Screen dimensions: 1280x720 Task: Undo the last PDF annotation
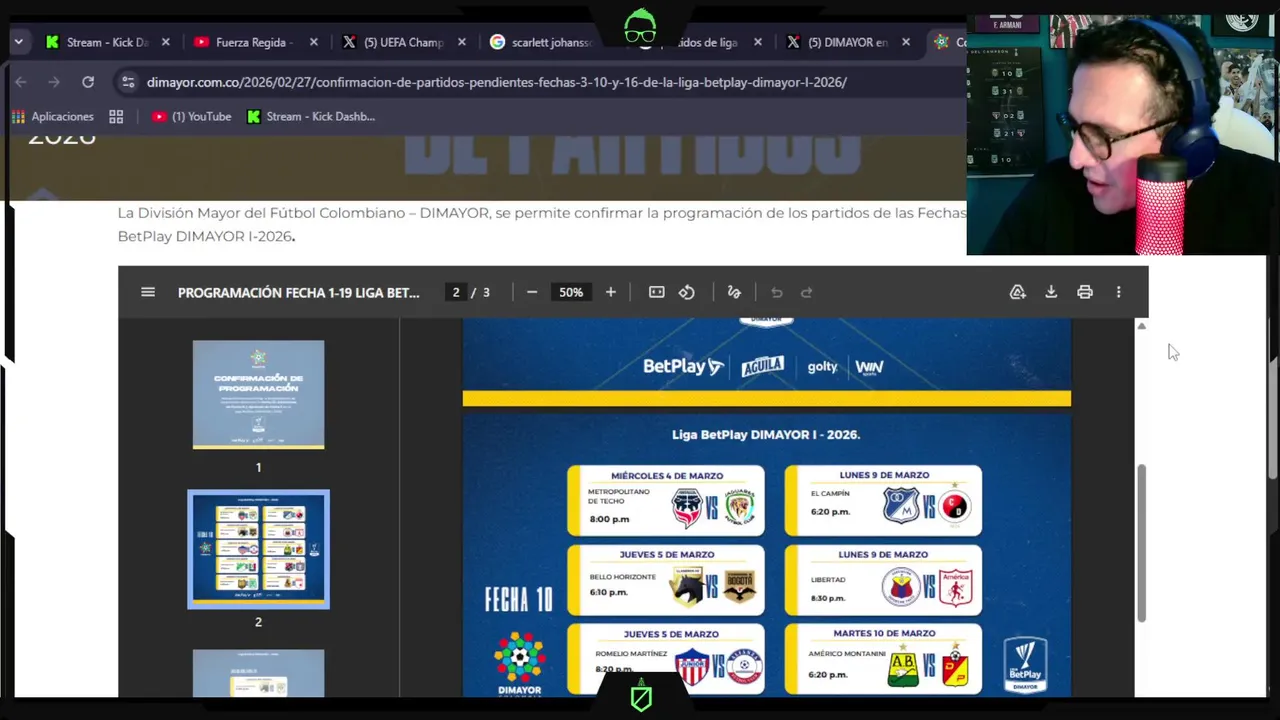click(776, 292)
